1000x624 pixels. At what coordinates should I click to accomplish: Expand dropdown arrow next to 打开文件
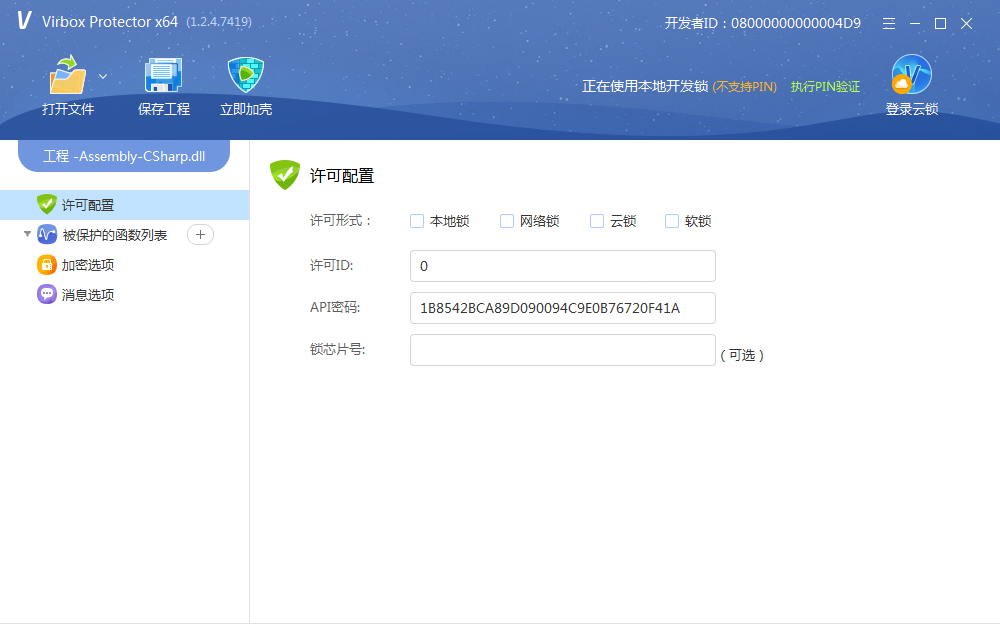tap(103, 77)
